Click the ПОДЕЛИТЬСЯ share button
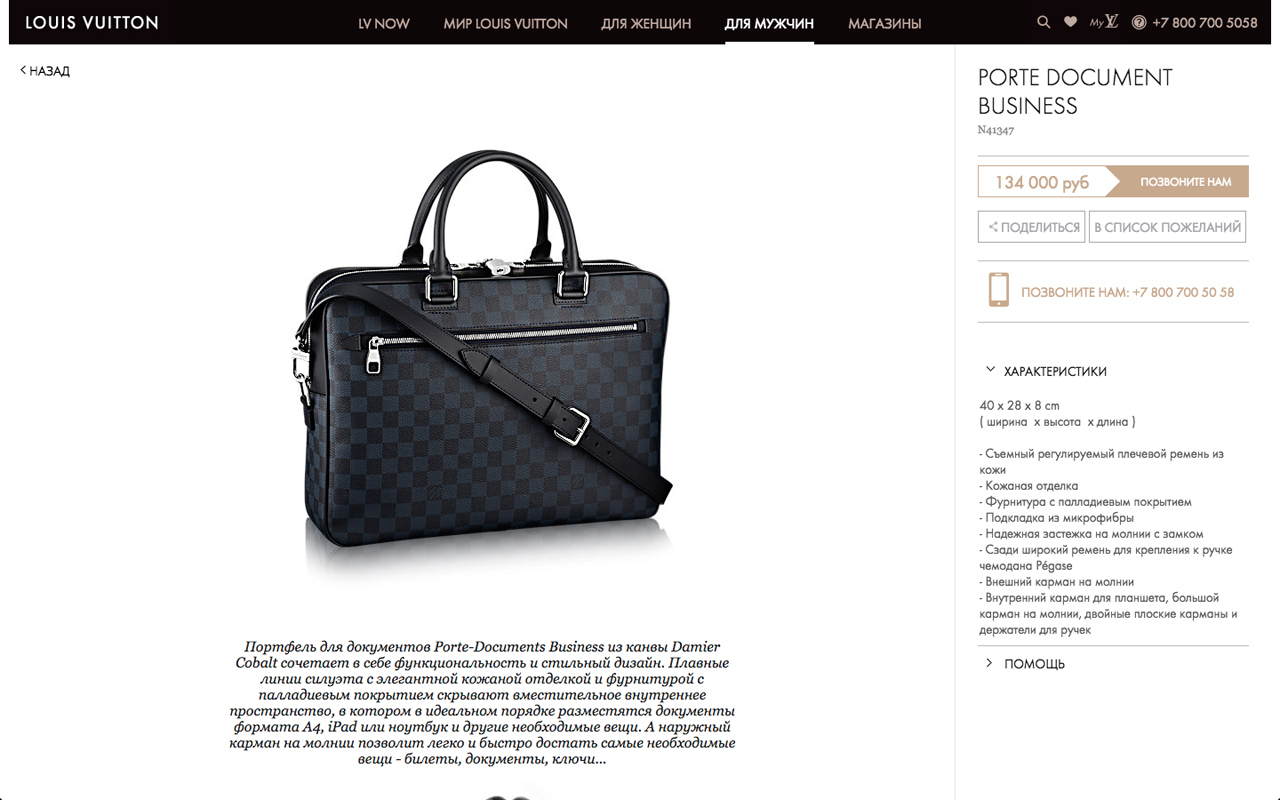 [x=1031, y=227]
